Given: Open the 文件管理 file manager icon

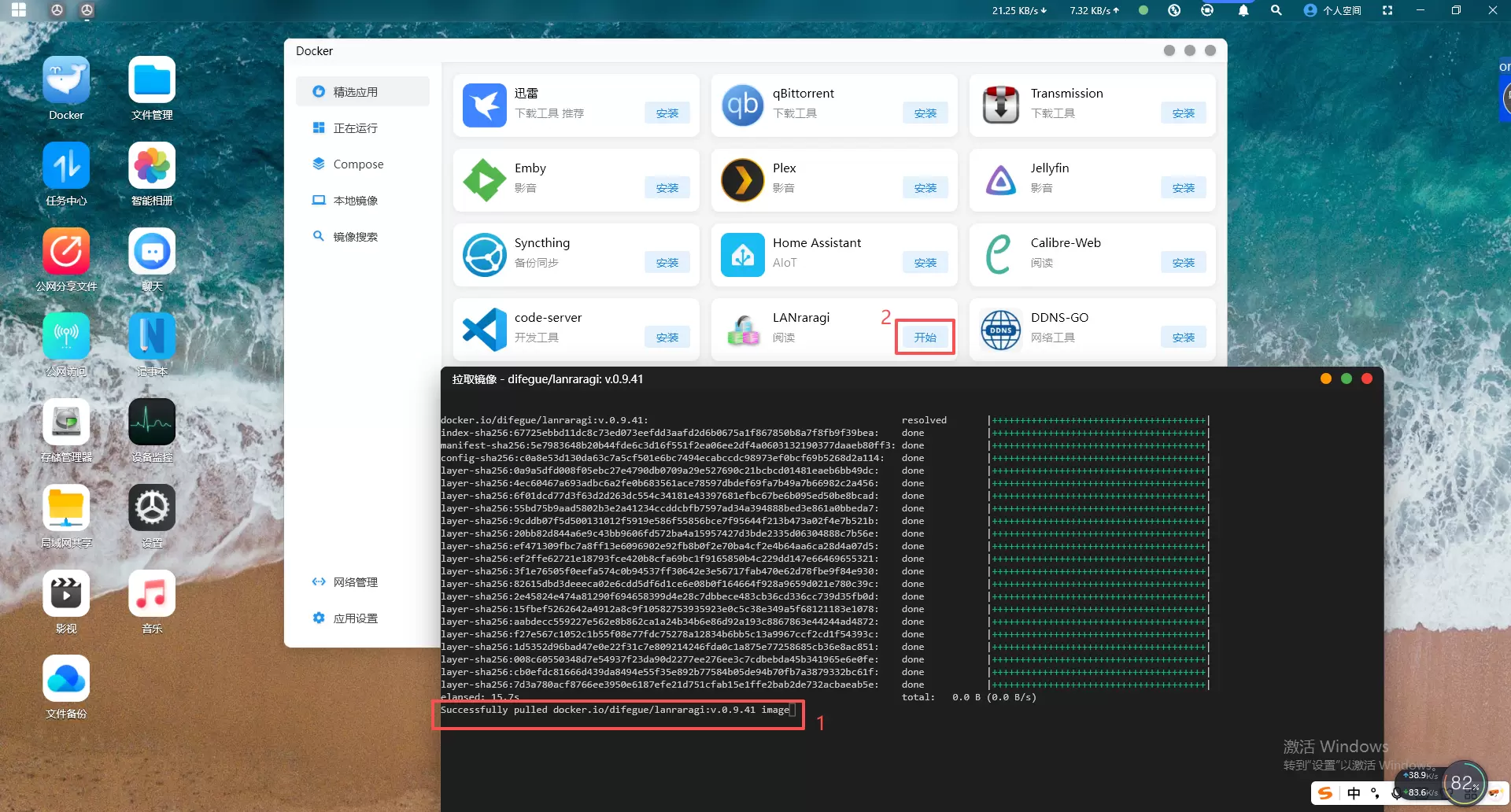Looking at the screenshot, I should pos(152,81).
